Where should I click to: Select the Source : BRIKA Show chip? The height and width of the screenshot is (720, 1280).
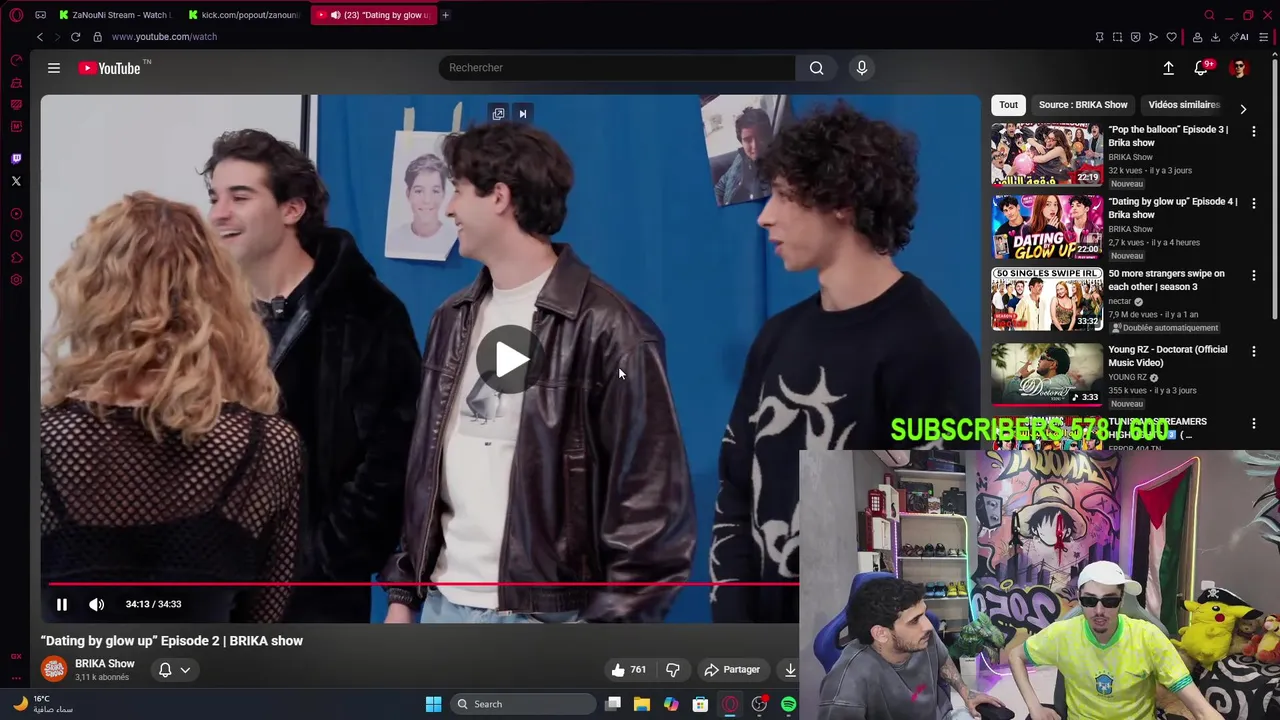point(1083,105)
